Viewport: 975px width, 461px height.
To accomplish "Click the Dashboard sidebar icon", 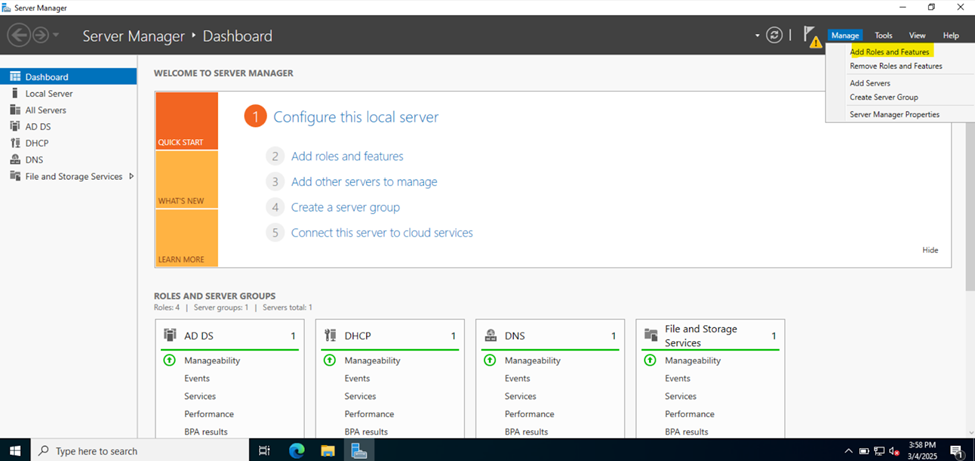I will pyautogui.click(x=16, y=77).
